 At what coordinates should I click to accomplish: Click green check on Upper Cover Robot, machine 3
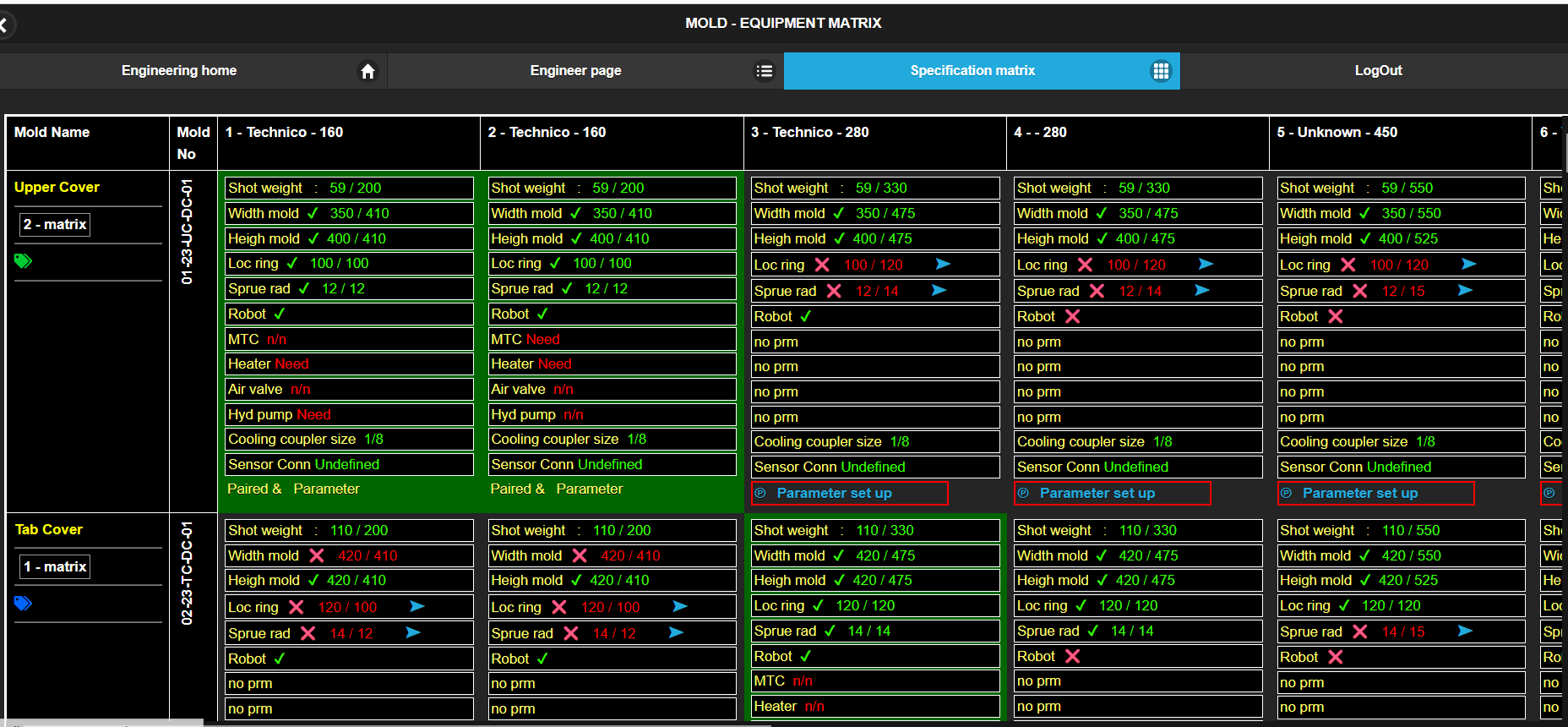click(x=806, y=316)
